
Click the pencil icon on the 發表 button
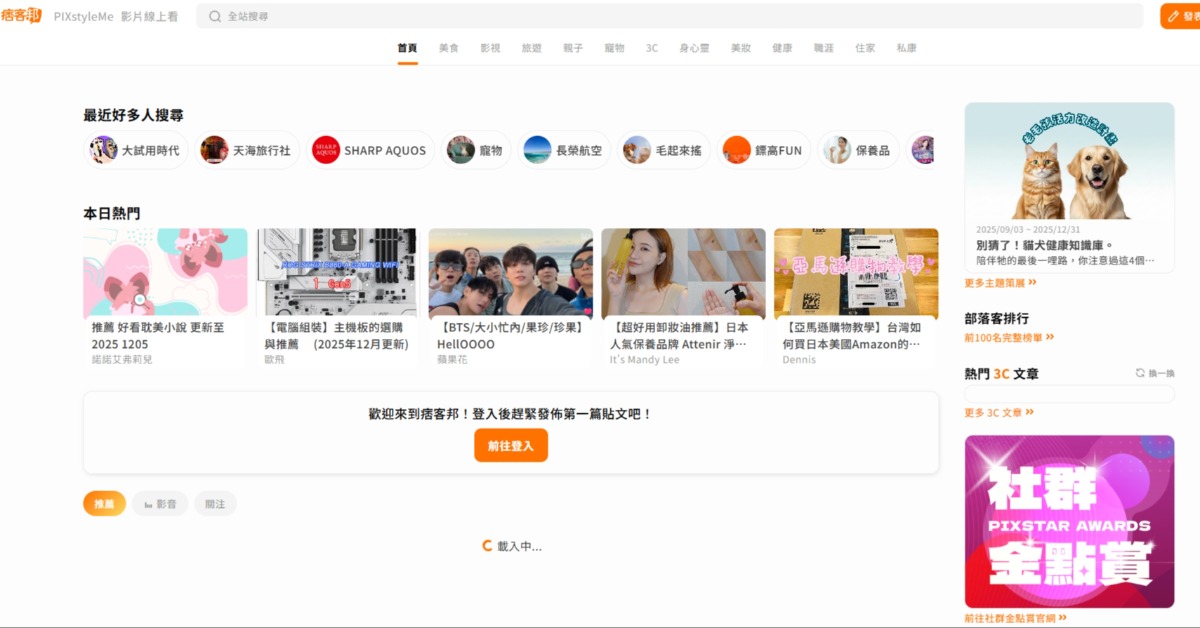1174,17
